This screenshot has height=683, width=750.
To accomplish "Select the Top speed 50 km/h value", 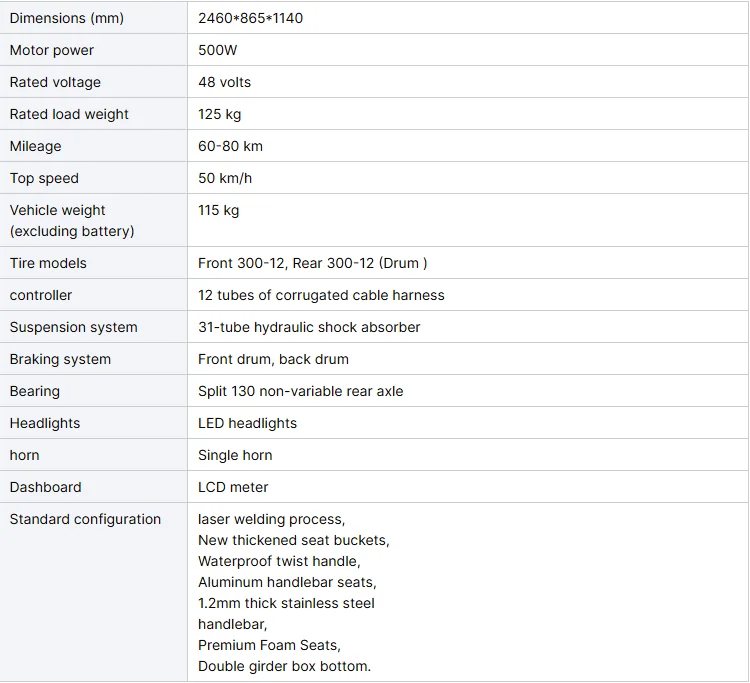I will pos(225,178).
